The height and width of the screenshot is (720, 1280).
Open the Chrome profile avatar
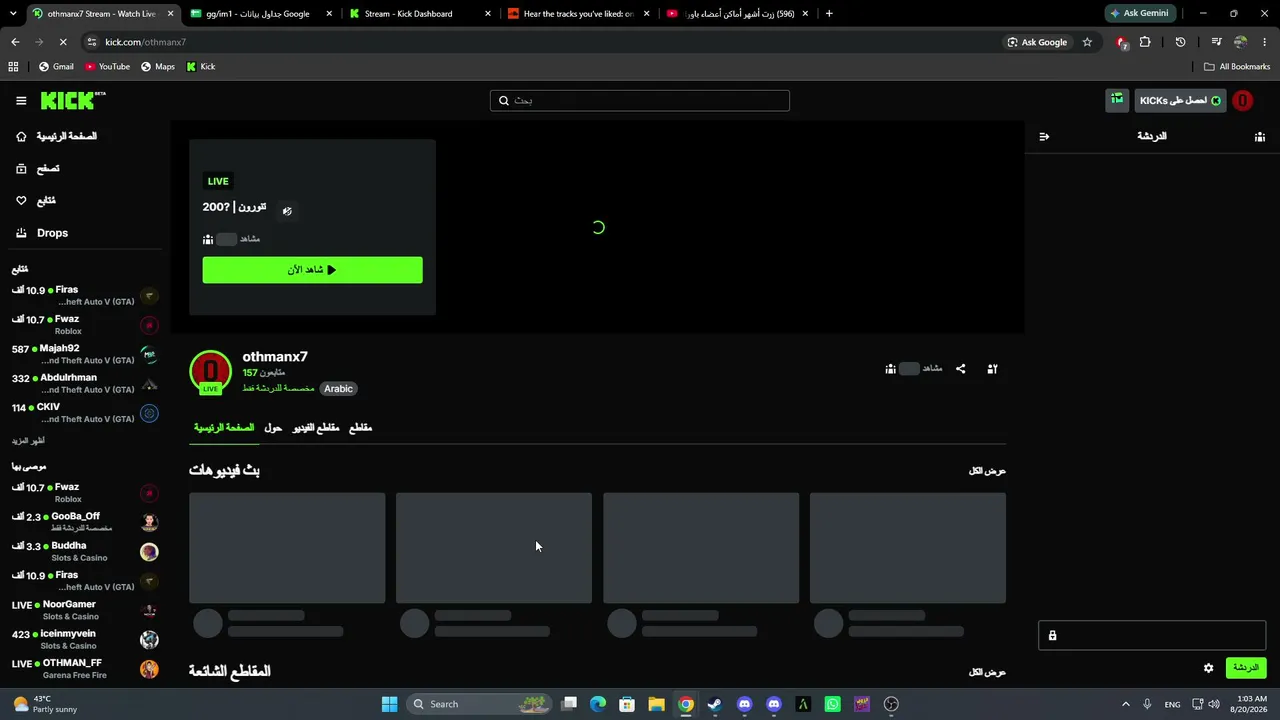[x=1240, y=42]
